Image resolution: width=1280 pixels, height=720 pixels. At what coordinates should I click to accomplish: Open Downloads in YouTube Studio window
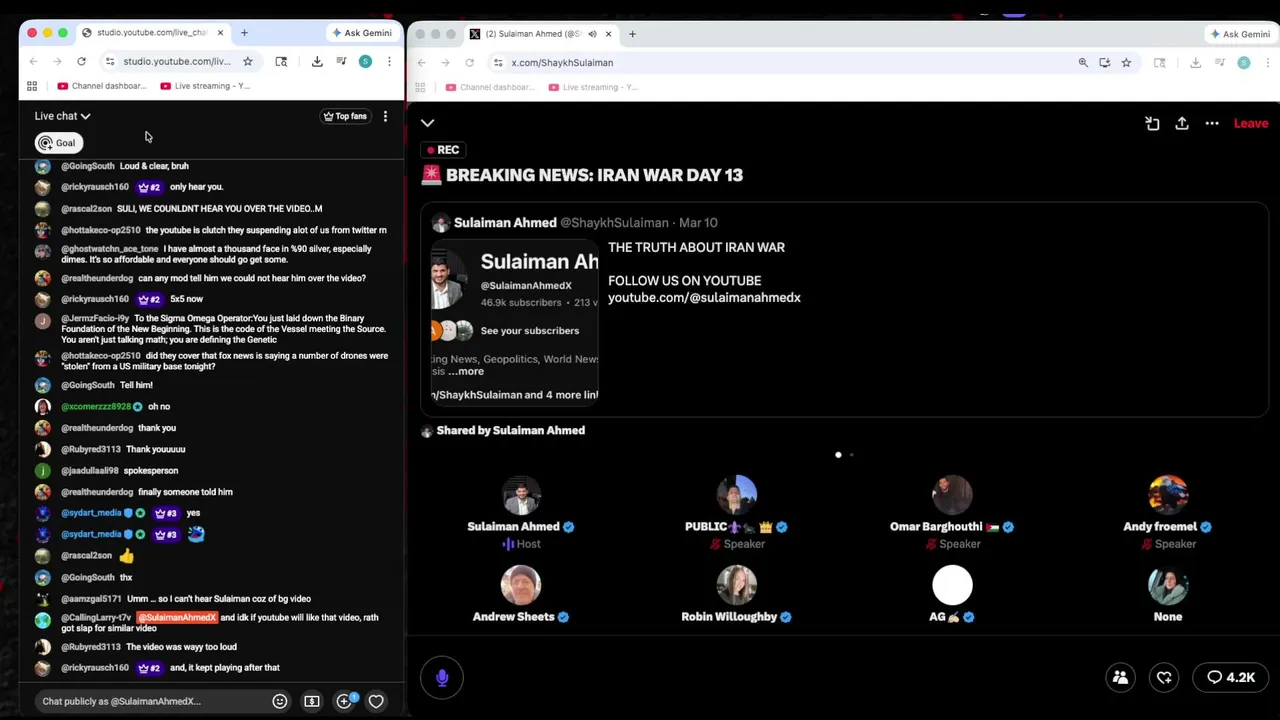pos(317,61)
